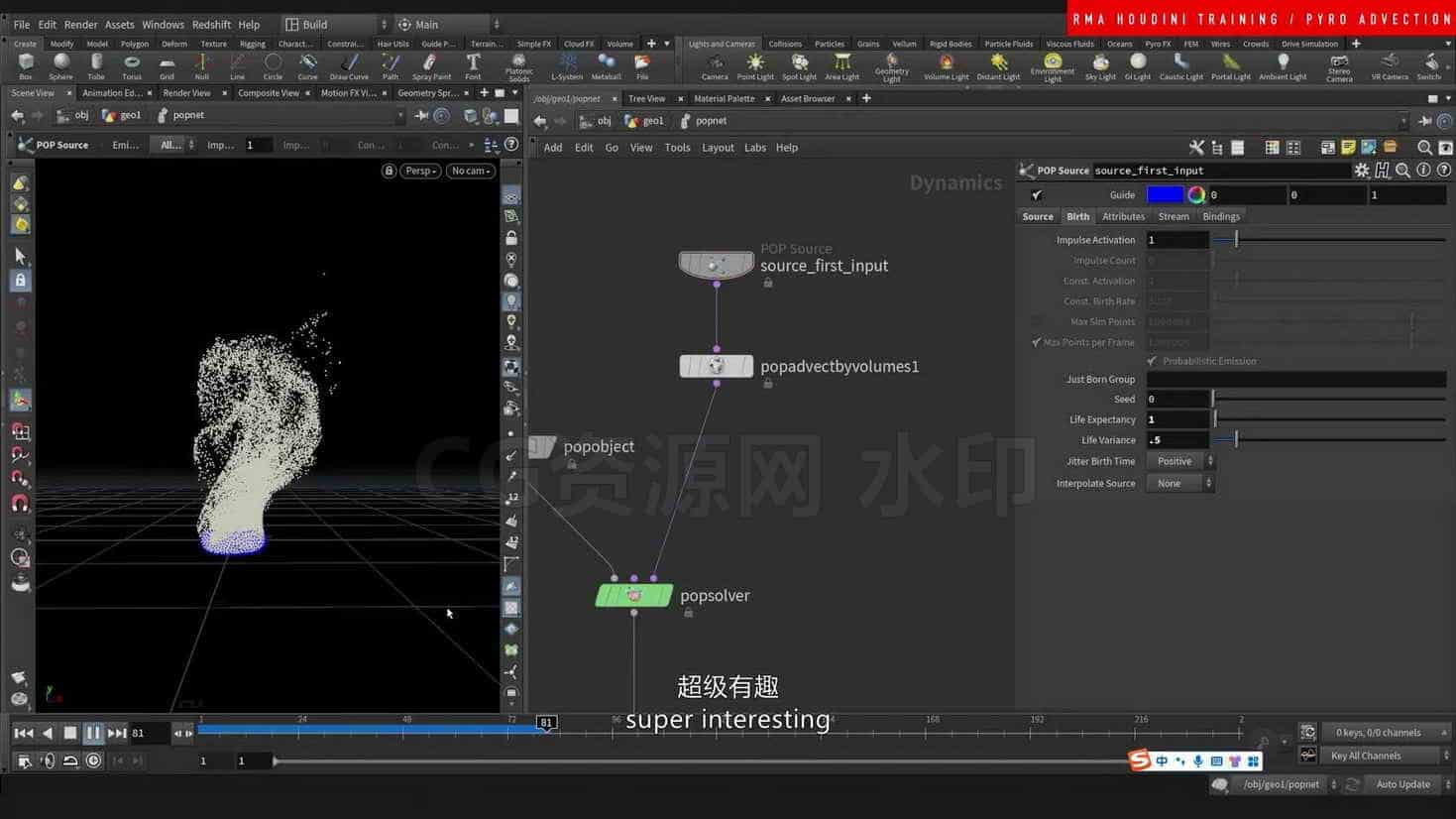1456x819 pixels.
Task: Open Jitter Birth Time dropdown
Action: tap(1180, 461)
